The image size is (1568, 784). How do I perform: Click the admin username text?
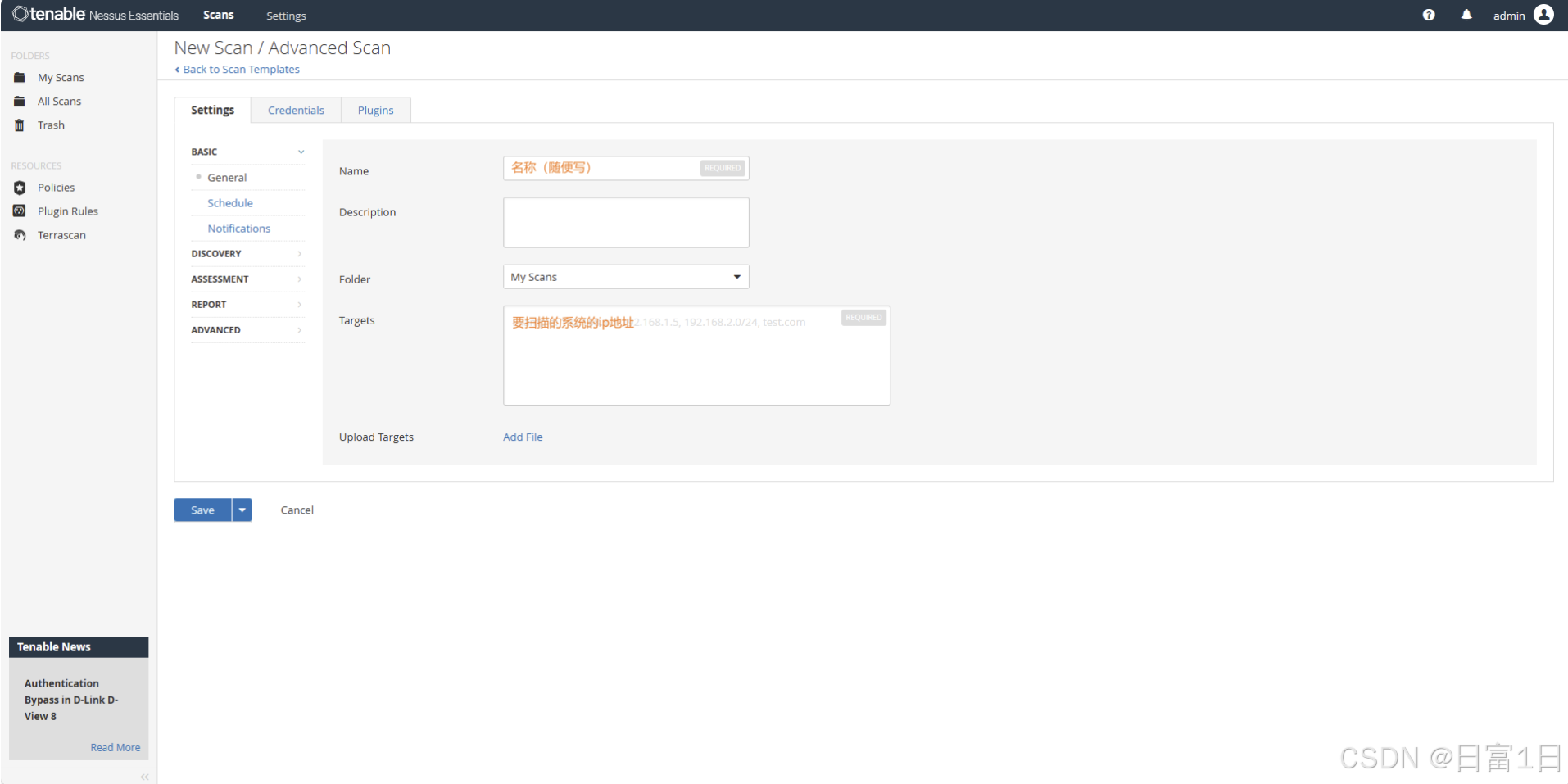click(1509, 16)
